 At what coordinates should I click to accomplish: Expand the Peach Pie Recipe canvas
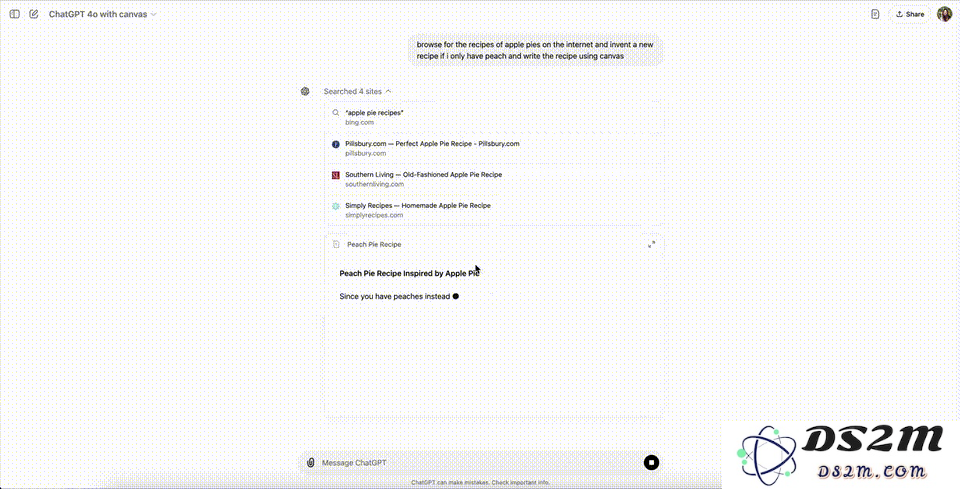coord(651,244)
